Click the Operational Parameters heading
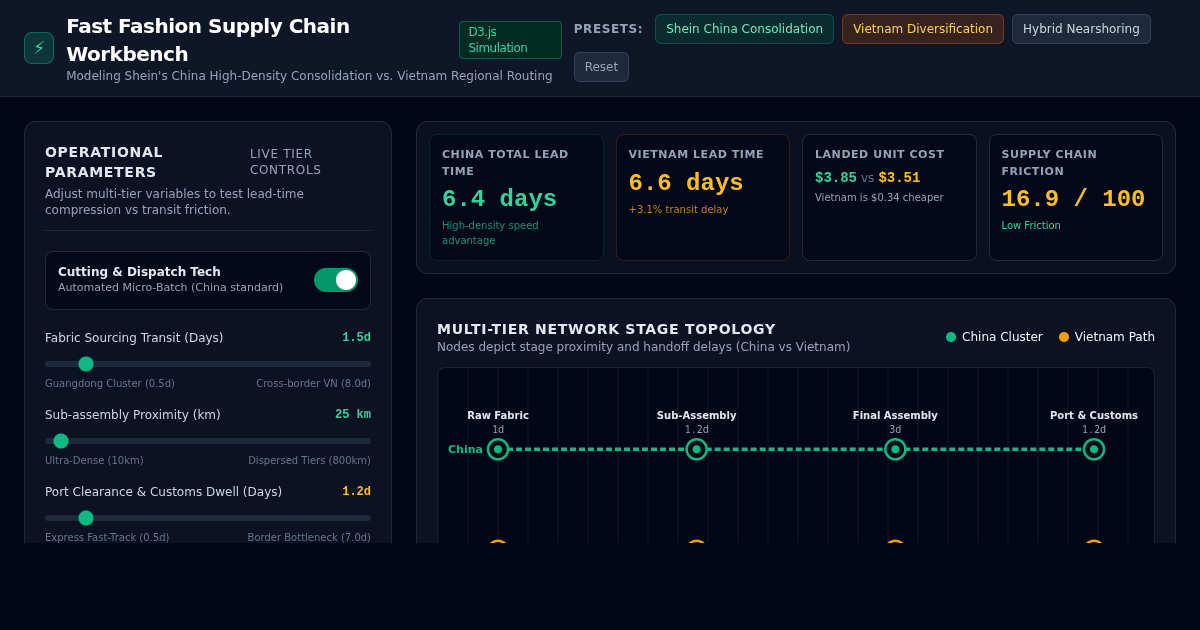1200x630 pixels. tap(104, 162)
